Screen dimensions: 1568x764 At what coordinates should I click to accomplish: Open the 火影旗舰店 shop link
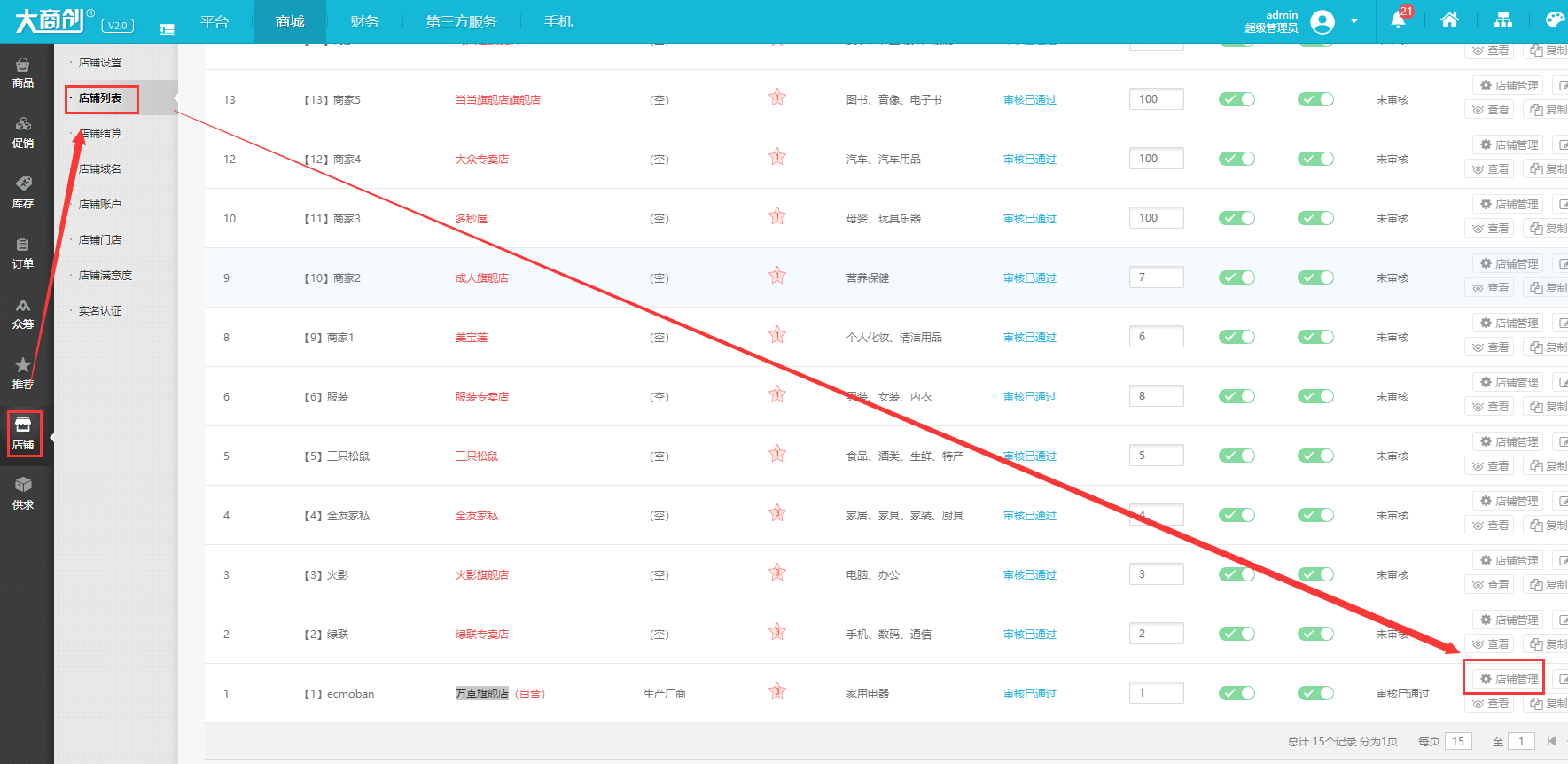pyautogui.click(x=482, y=575)
